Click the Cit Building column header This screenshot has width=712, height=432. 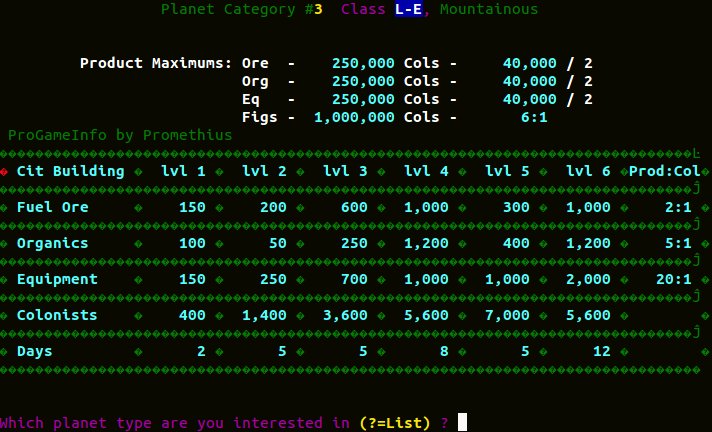click(70, 171)
